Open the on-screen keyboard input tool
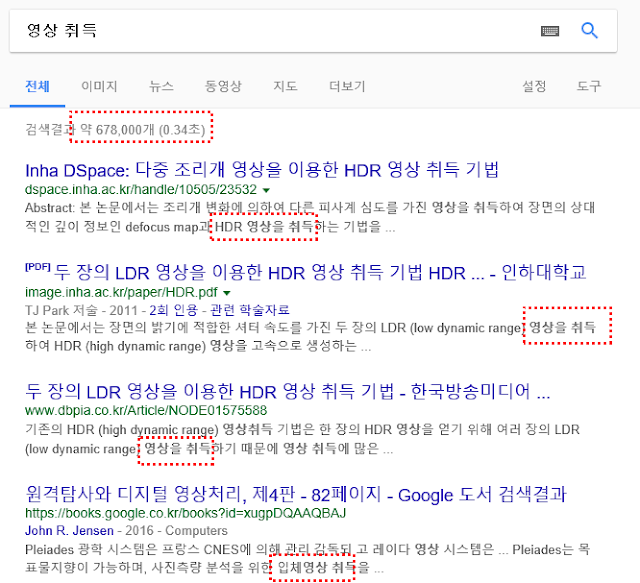640x583 pixels. pos(550,31)
